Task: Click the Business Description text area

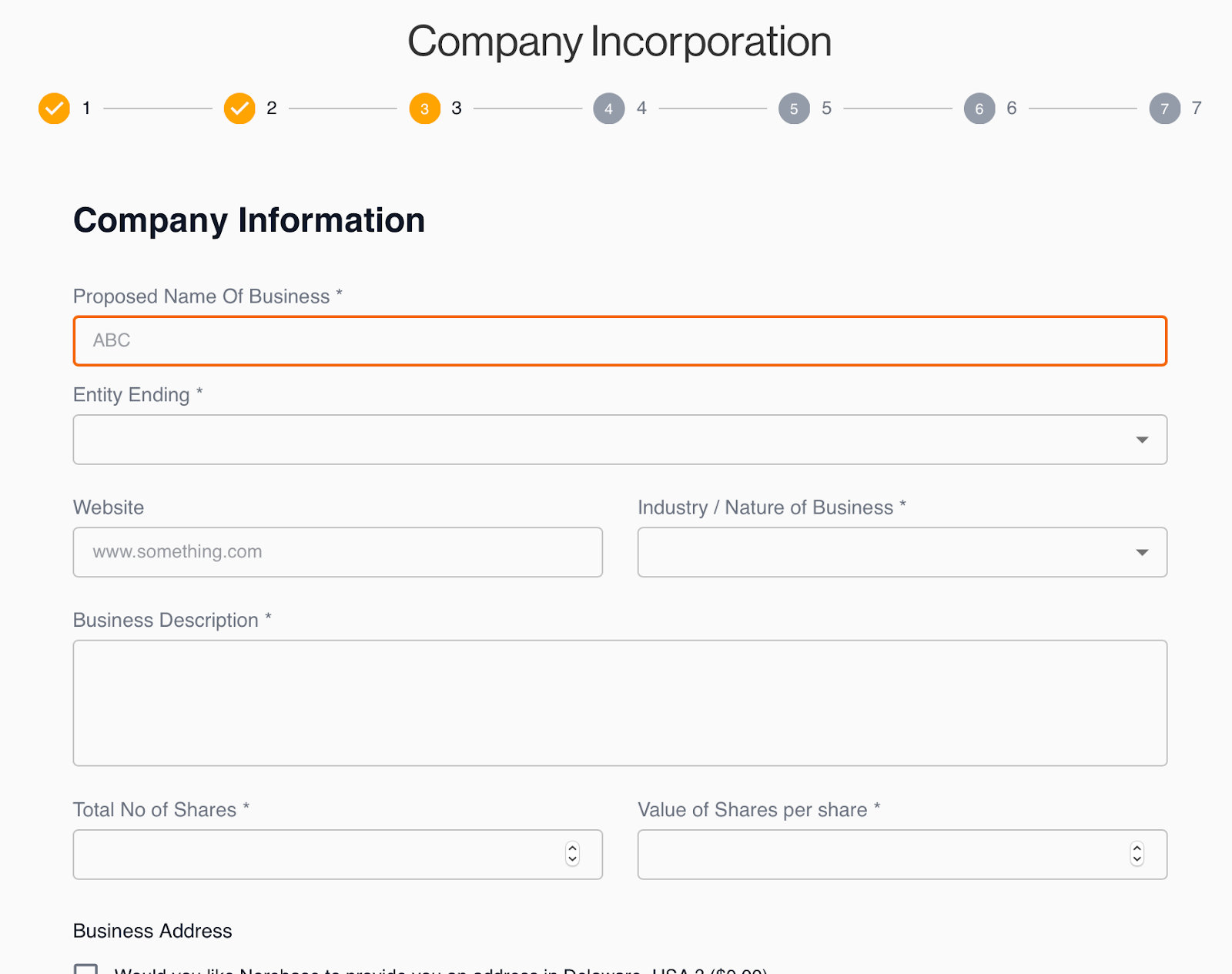Action: point(620,702)
